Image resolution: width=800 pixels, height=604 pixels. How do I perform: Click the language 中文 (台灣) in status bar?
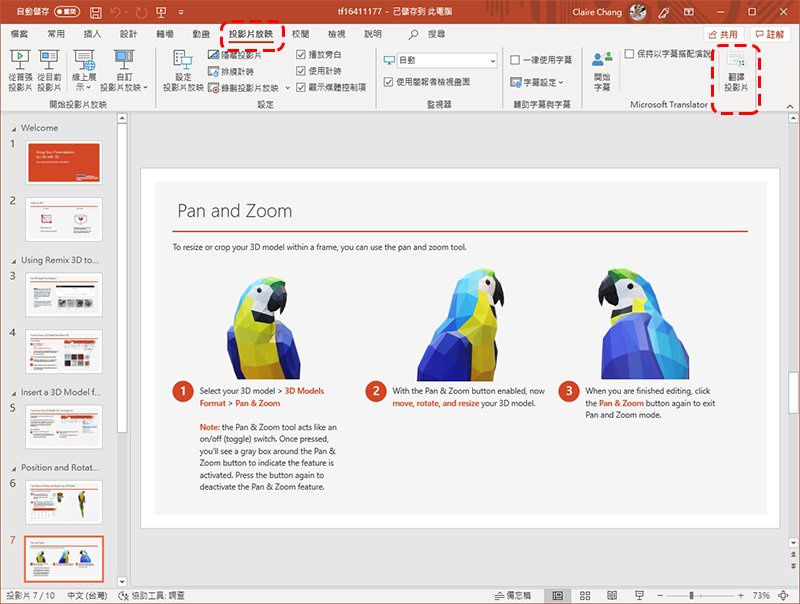coord(87,595)
